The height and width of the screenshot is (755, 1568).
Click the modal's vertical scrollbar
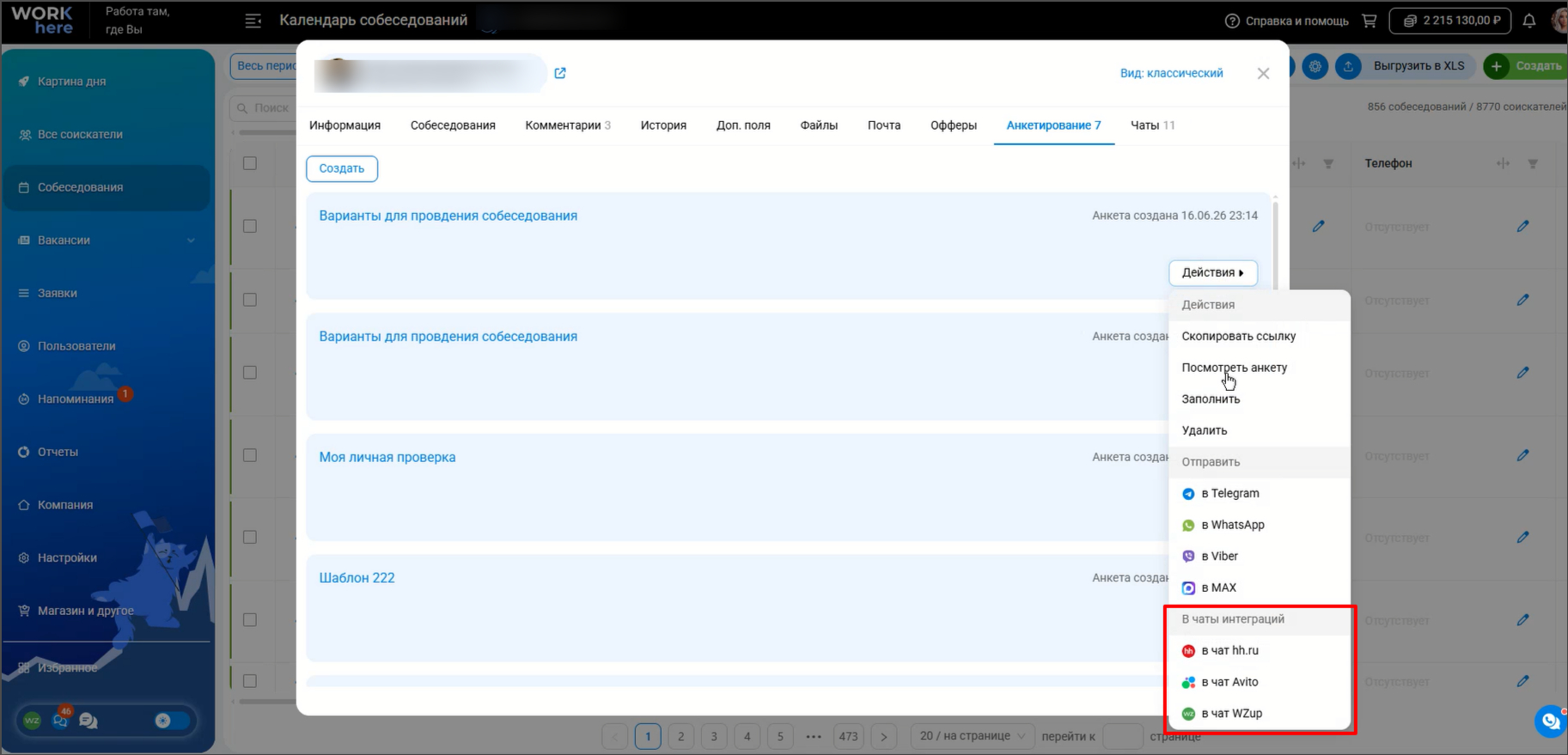[x=1275, y=245]
